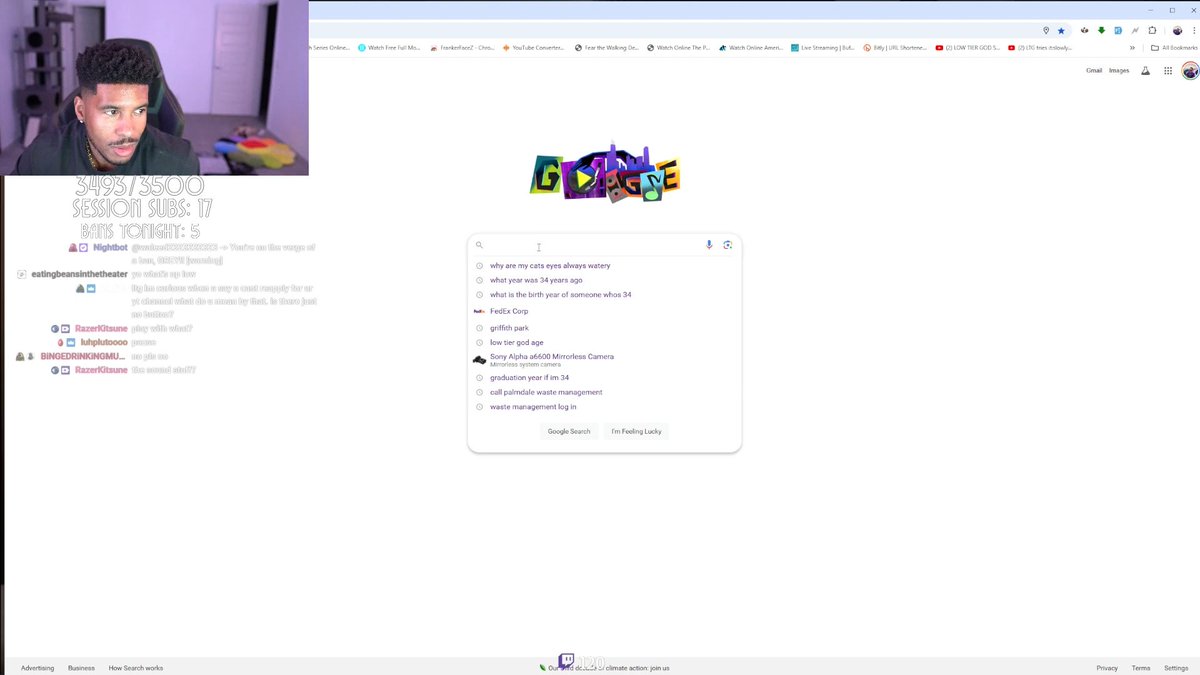Image resolution: width=1200 pixels, height=675 pixels.
Task: Open the How Search works footer link
Action: pyautogui.click(x=136, y=668)
